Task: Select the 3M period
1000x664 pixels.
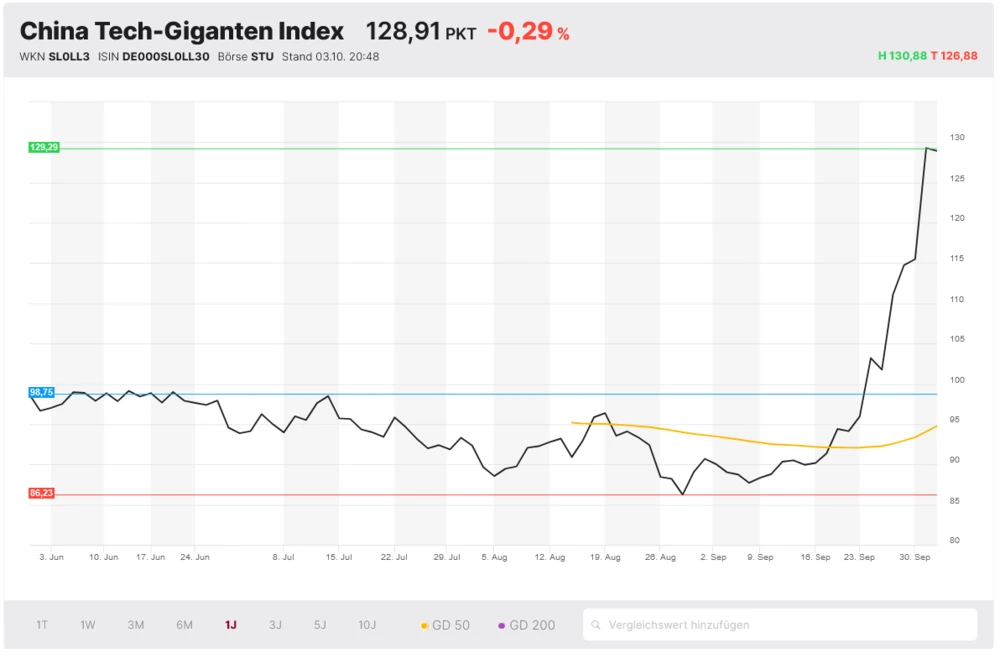Action: [135, 624]
